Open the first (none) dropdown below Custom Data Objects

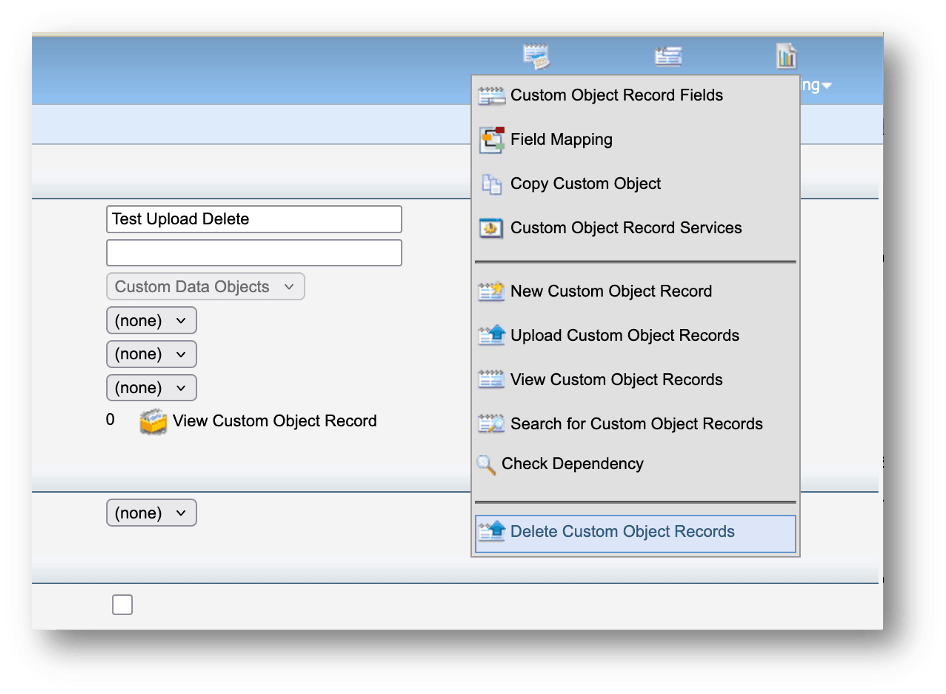coord(151,320)
